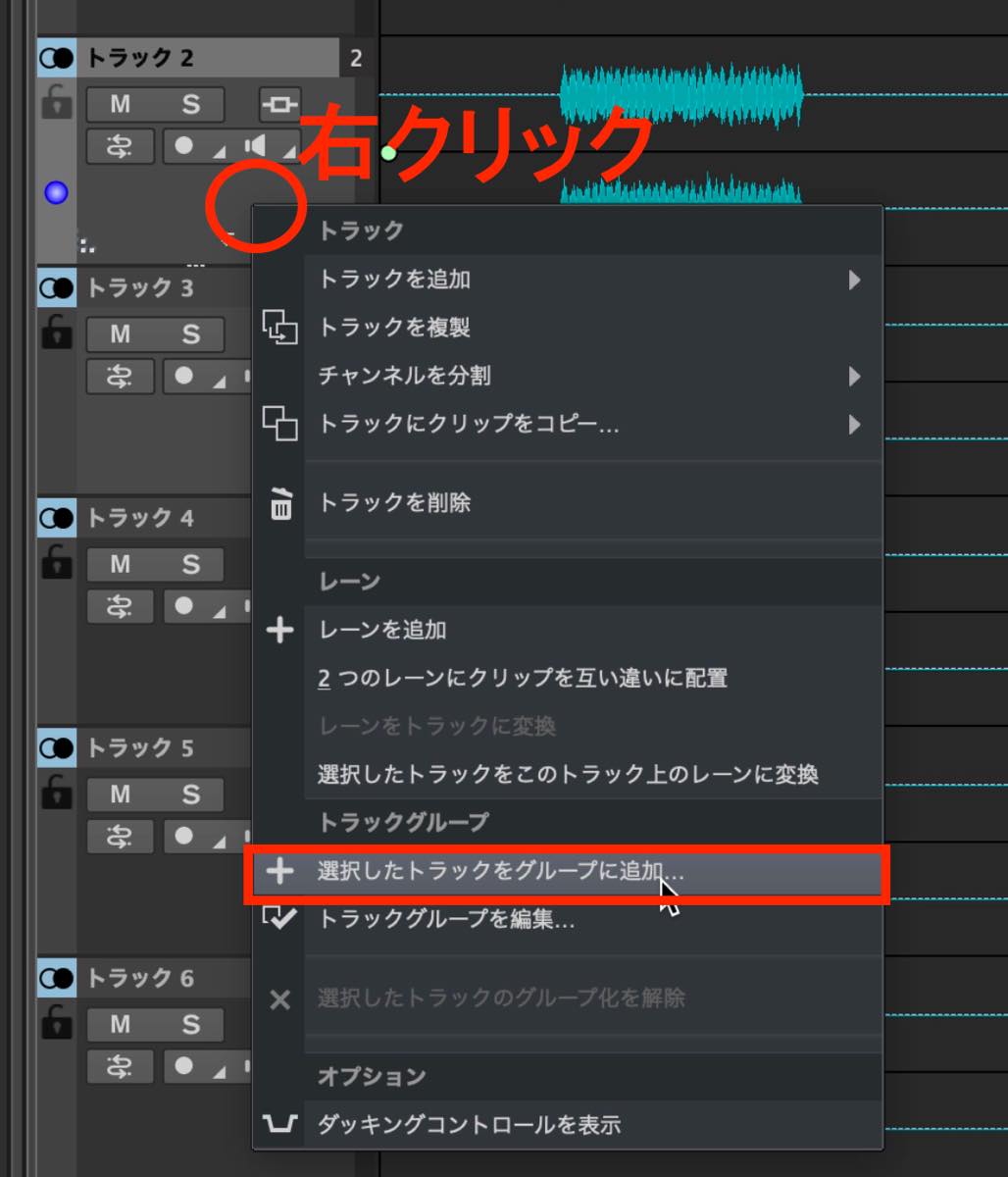Mute トラック 2 with its M button
This screenshot has height=1177, width=1008.
click(x=120, y=104)
